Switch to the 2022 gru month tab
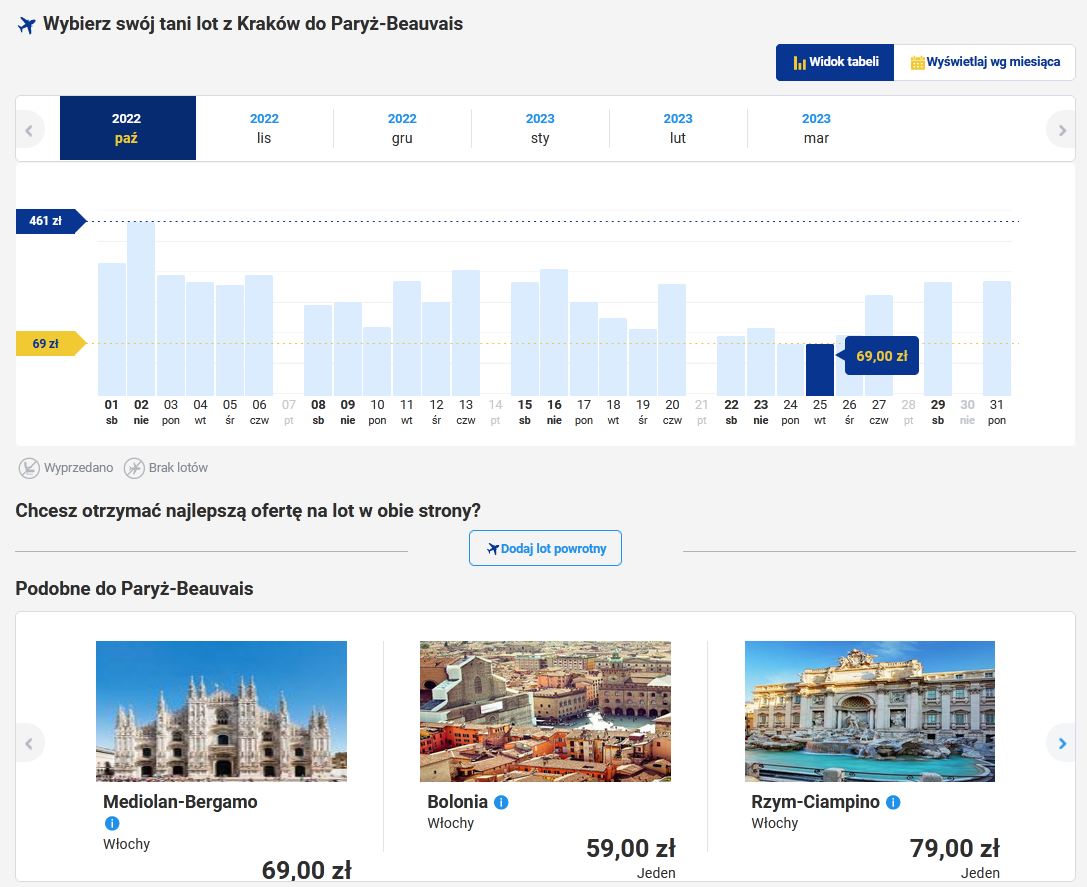1087x887 pixels. tap(402, 128)
